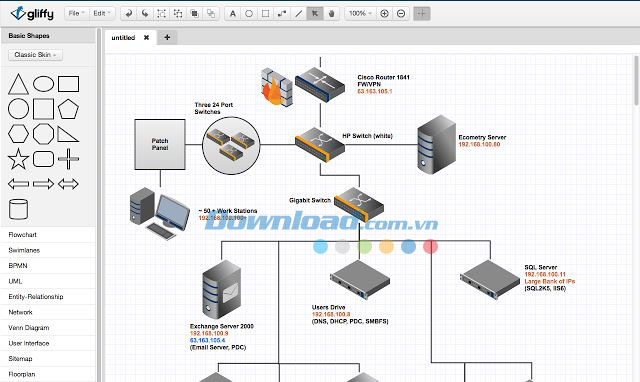The image size is (640, 382).
Task: Expand the User Interface shape library
Action: 48,343
